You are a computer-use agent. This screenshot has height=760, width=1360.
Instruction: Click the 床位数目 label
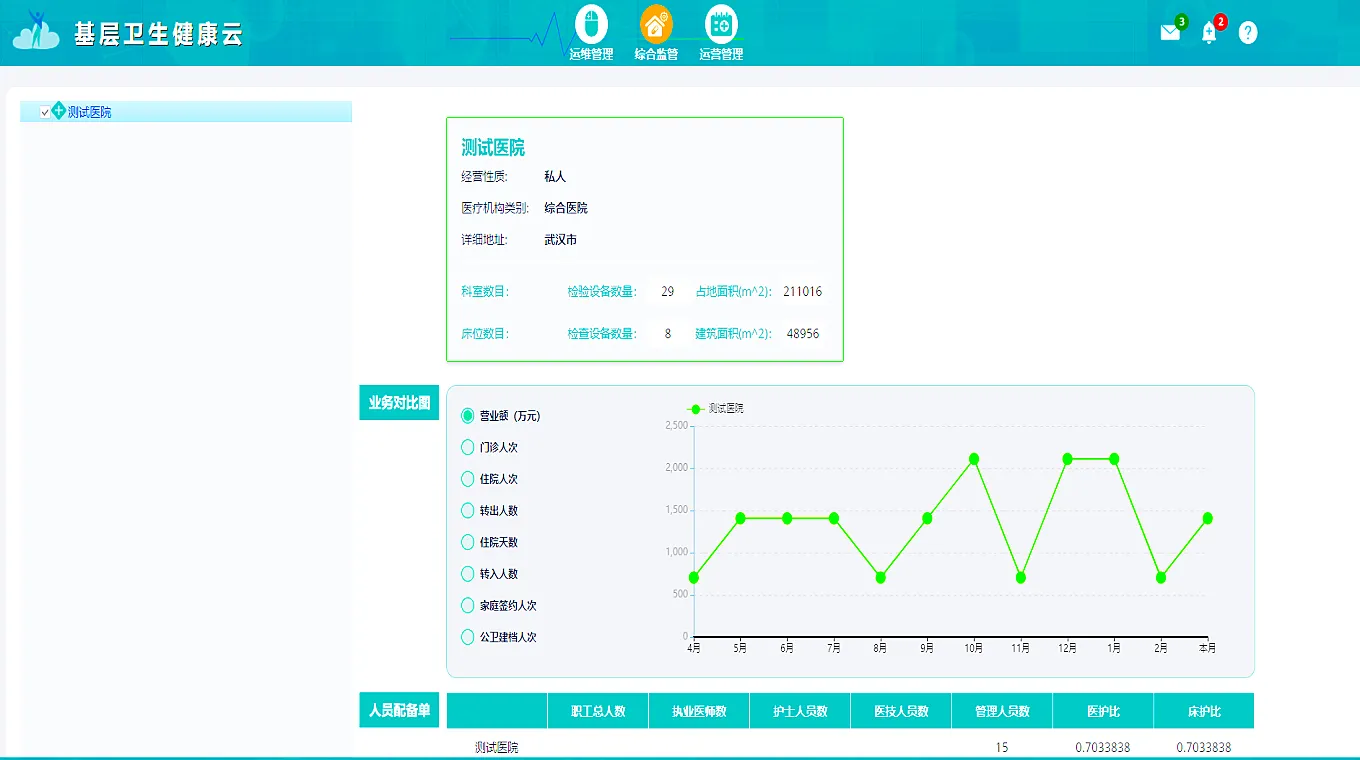(x=485, y=334)
